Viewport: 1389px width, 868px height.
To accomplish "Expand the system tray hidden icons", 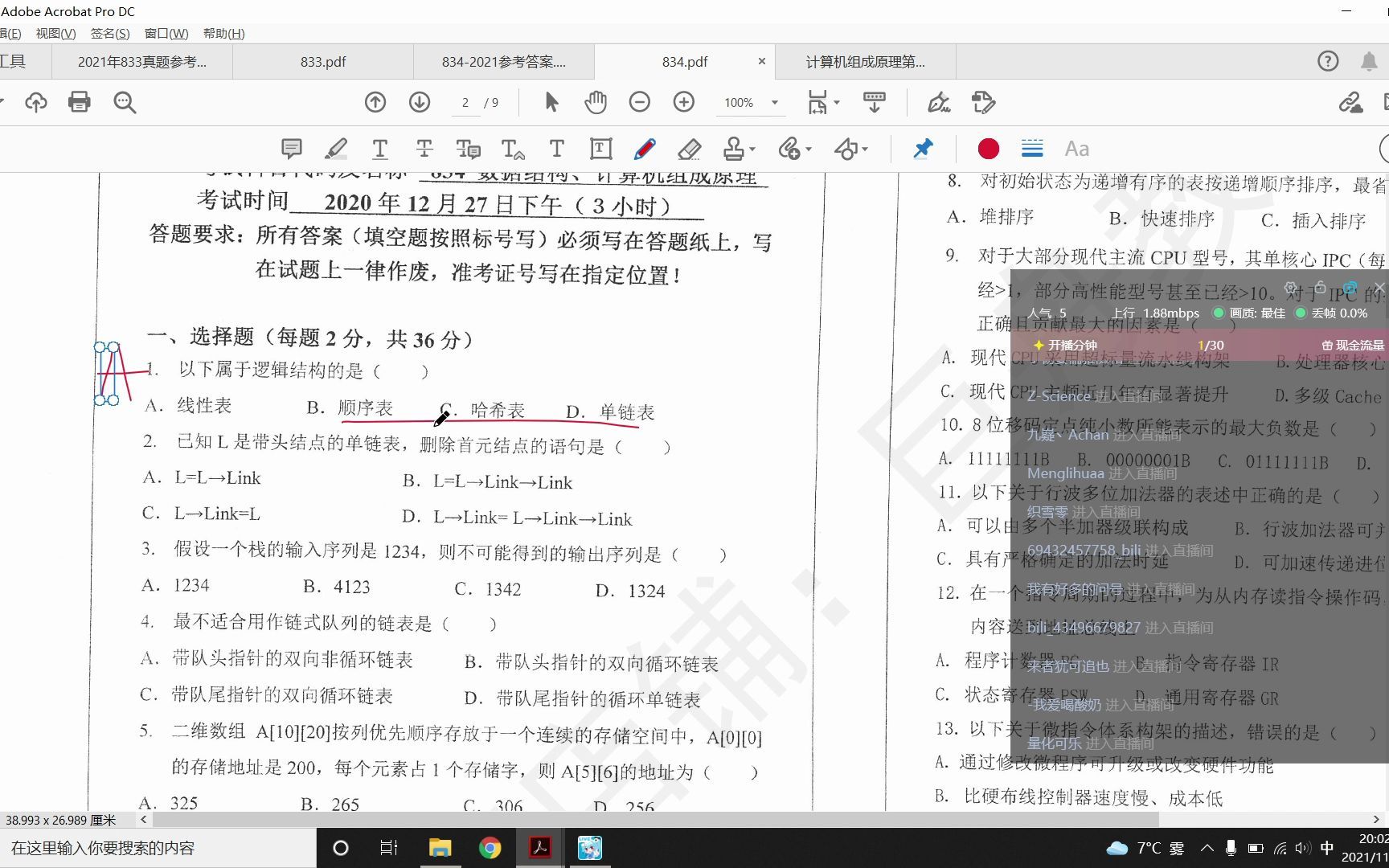I will 1207,848.
